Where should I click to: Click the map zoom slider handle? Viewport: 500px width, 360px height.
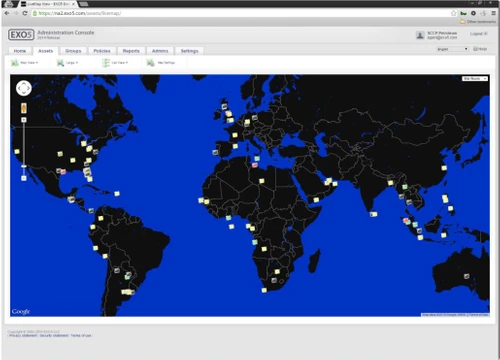pos(24,166)
